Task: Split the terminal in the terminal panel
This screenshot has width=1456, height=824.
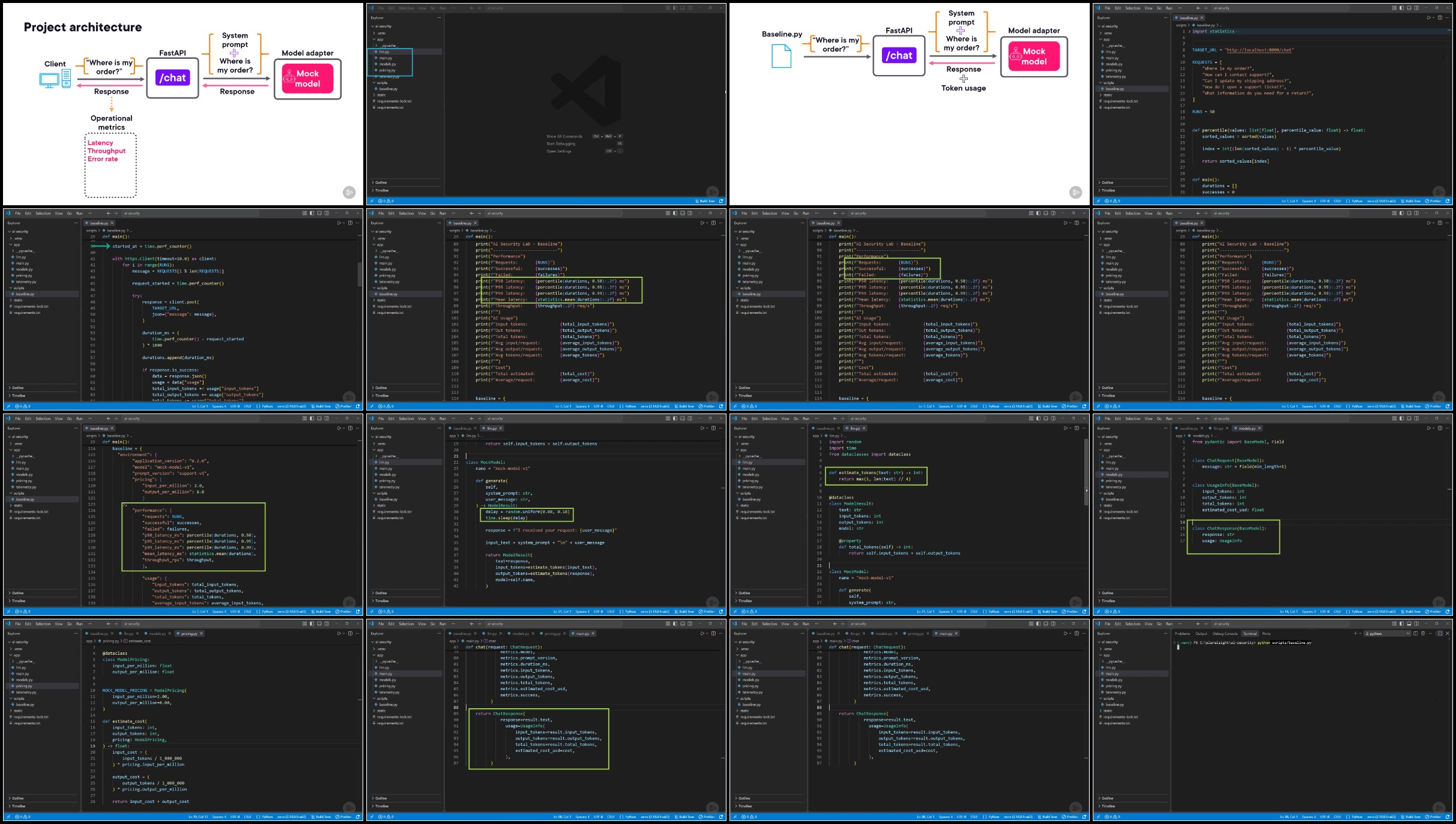Action: click(1415, 633)
